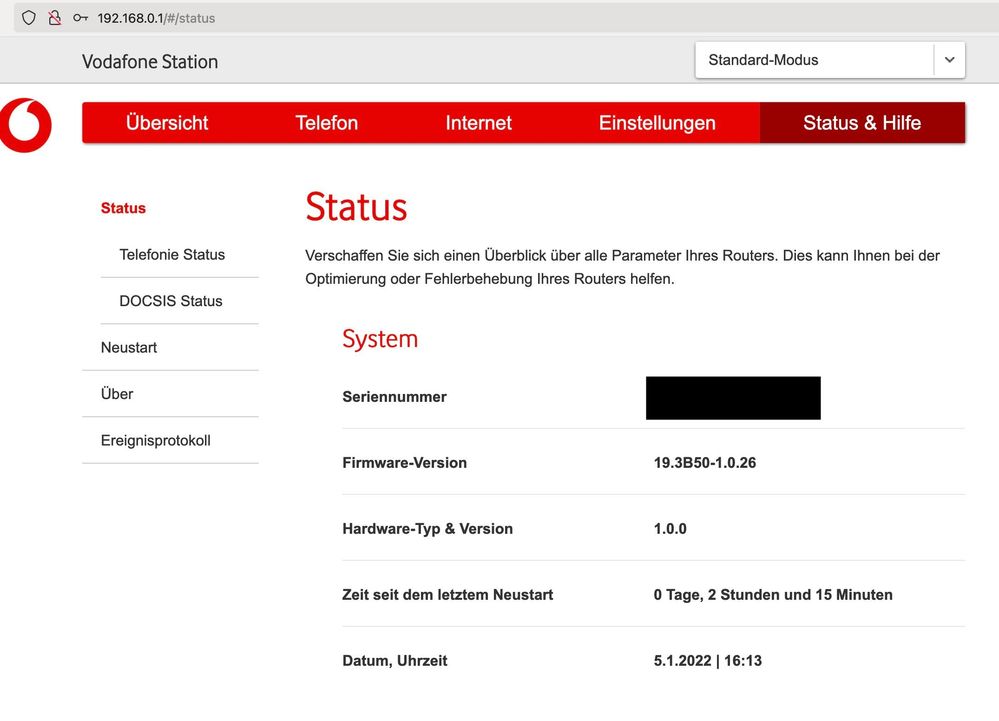The height and width of the screenshot is (721, 999).
Task: Click the insecure connection lock icon
Action: (x=55, y=18)
